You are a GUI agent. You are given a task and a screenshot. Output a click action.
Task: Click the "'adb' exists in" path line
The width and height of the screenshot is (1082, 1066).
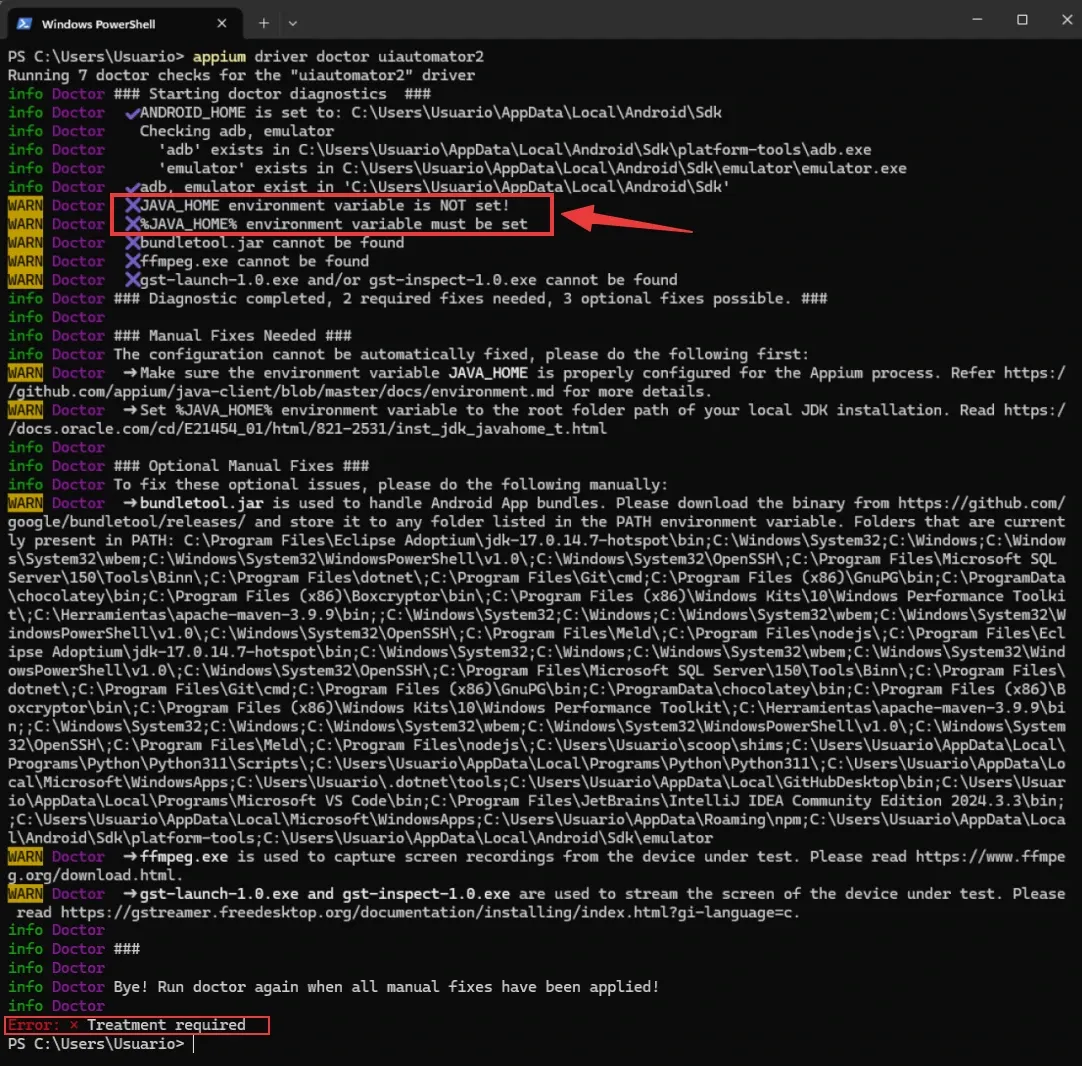click(x=515, y=150)
